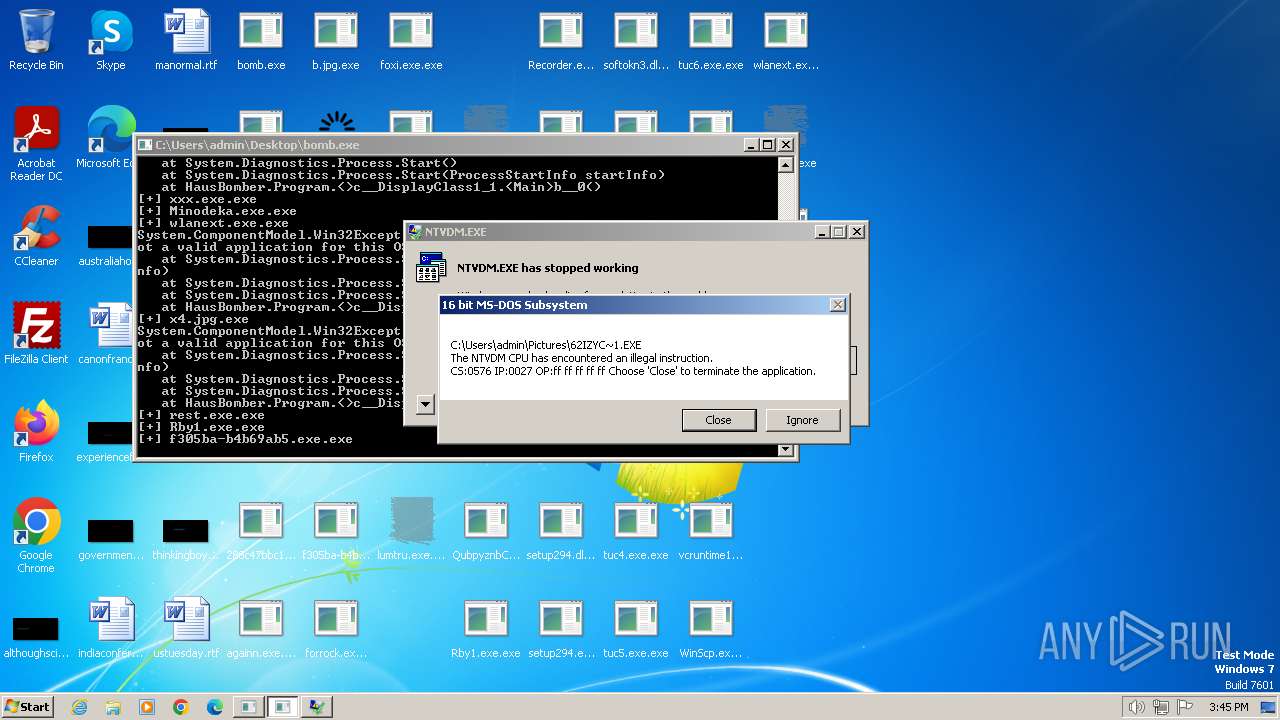Image resolution: width=1280 pixels, height=720 pixels.
Task: Select WinScp desktop icon
Action: coord(711,629)
